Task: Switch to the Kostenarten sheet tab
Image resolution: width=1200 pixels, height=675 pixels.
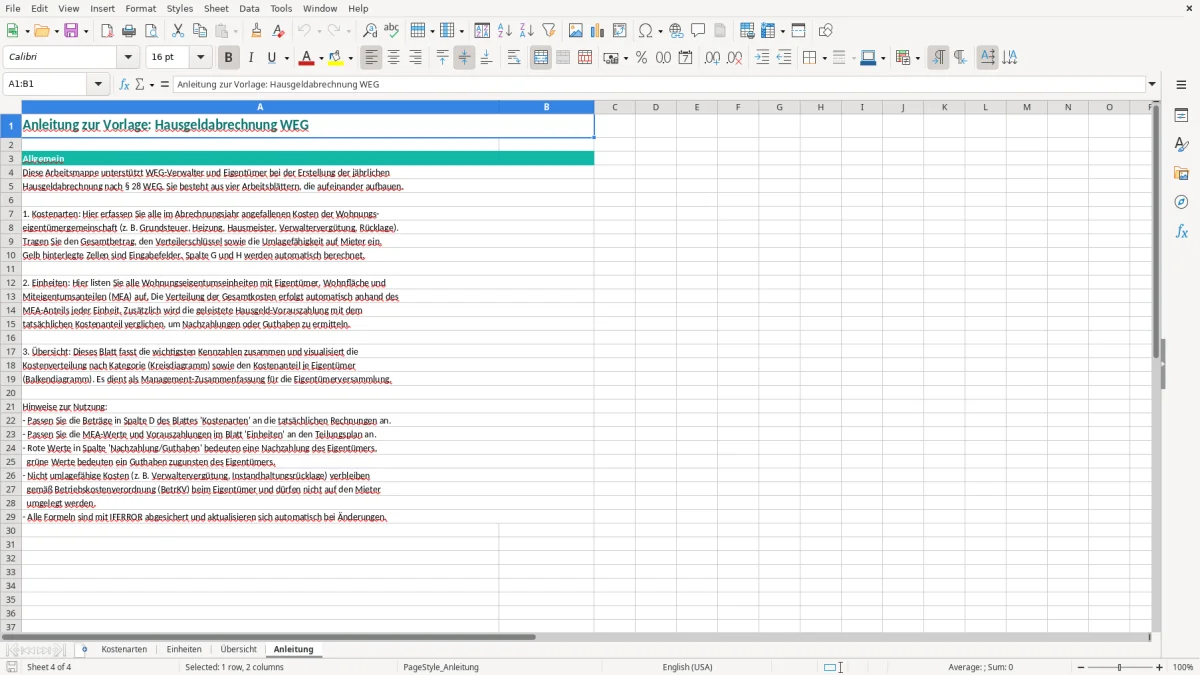Action: 124,649
